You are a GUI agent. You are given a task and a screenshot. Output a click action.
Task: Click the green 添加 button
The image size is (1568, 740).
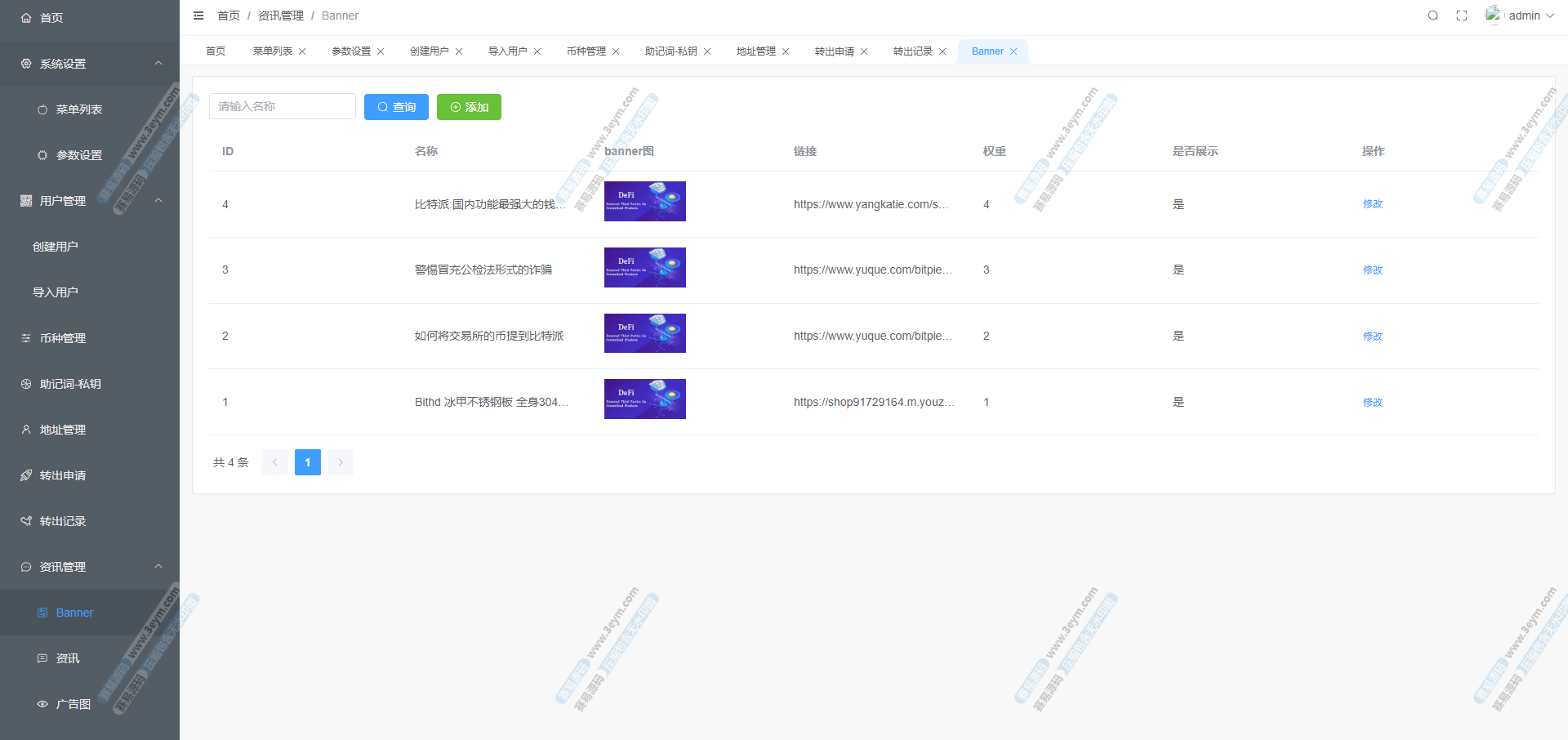(469, 107)
